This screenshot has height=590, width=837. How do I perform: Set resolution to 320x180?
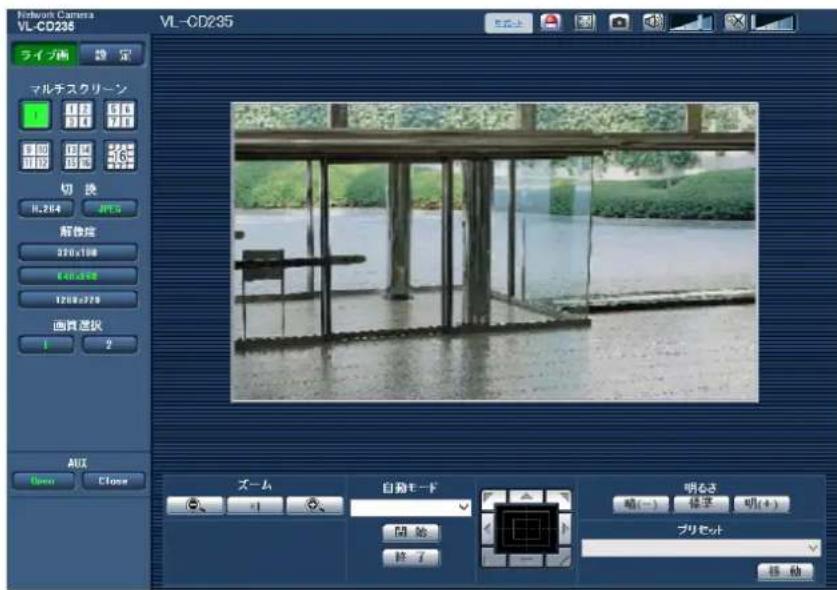tap(78, 252)
